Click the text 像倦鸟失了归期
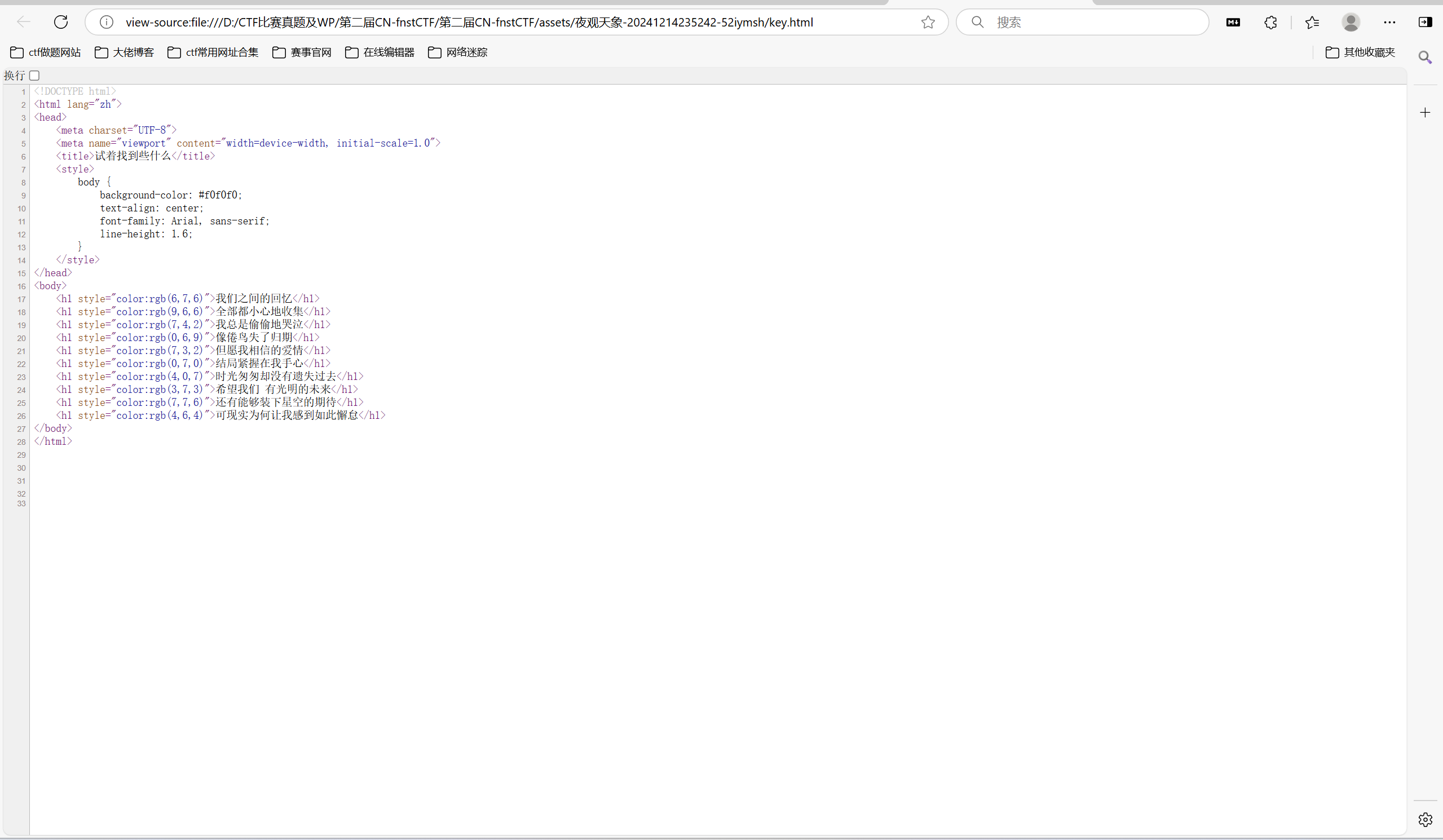The image size is (1443, 840). pos(254,337)
